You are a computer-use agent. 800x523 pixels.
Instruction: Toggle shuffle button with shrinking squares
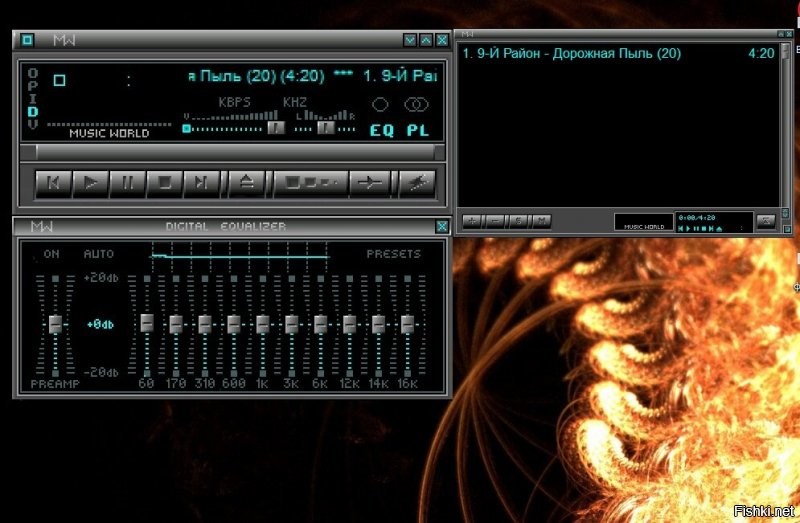pyautogui.click(x=311, y=183)
